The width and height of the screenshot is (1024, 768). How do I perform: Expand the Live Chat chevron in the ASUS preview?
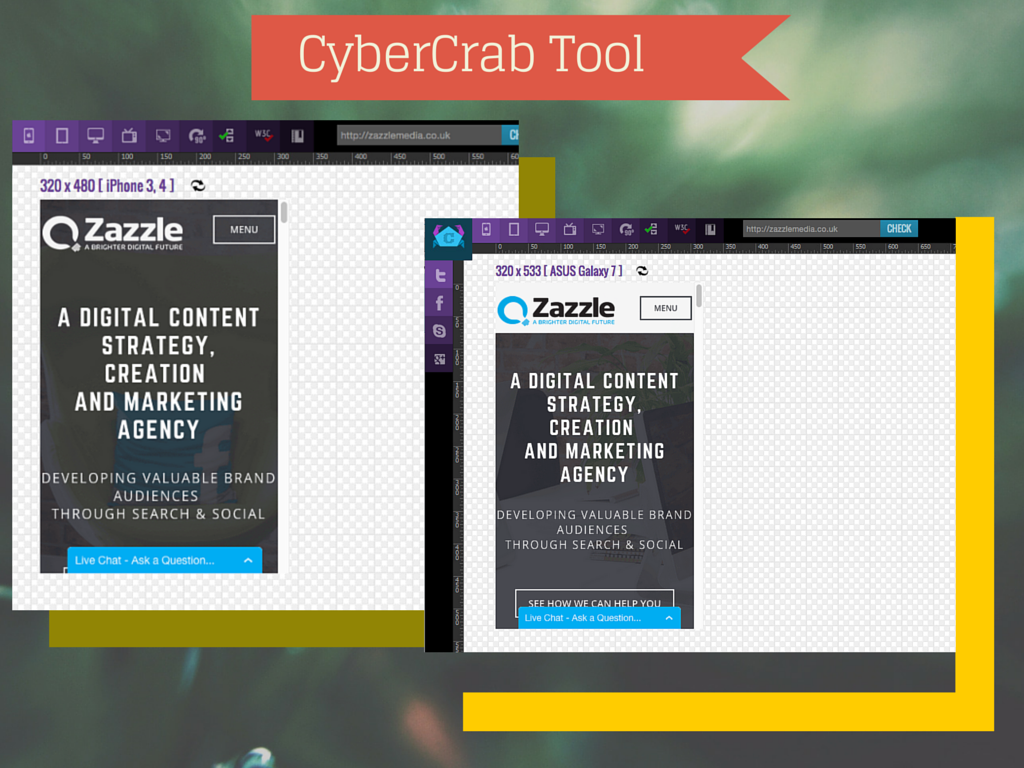pos(669,618)
